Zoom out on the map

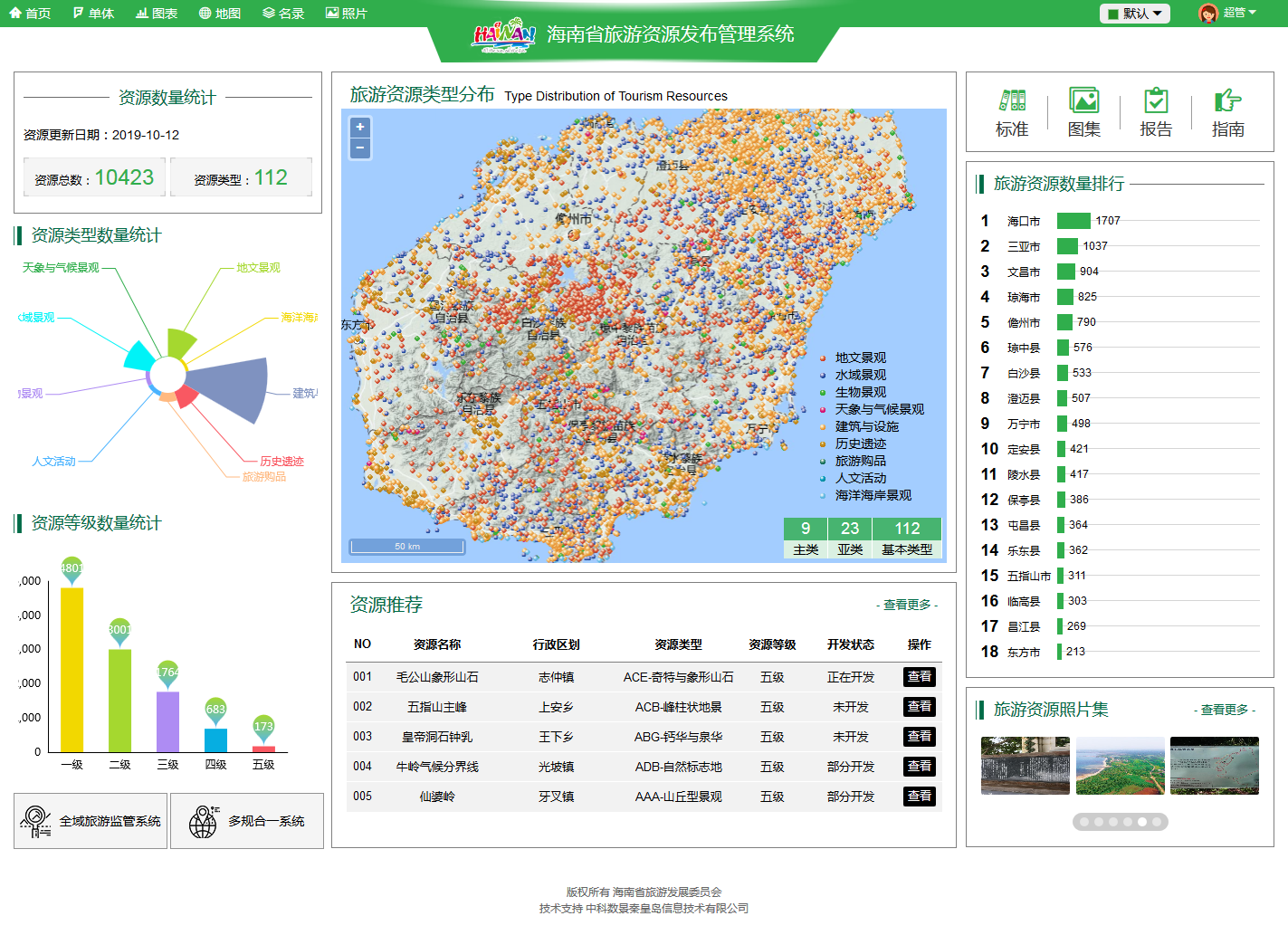pos(360,148)
